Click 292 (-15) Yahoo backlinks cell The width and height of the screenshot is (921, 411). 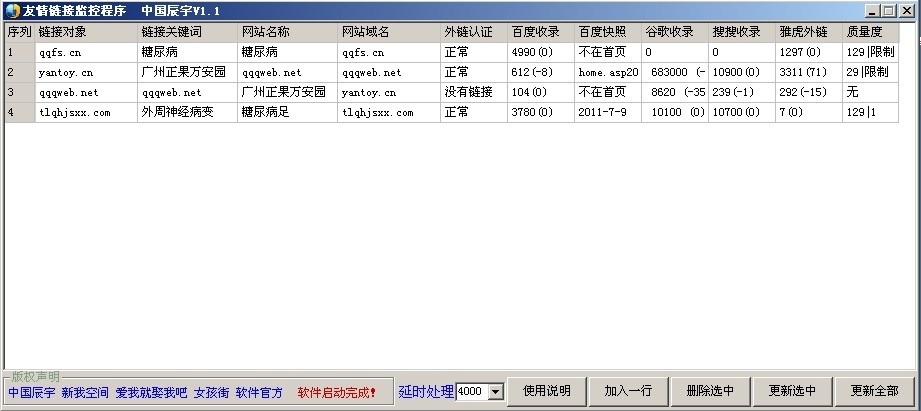pyautogui.click(x=808, y=92)
